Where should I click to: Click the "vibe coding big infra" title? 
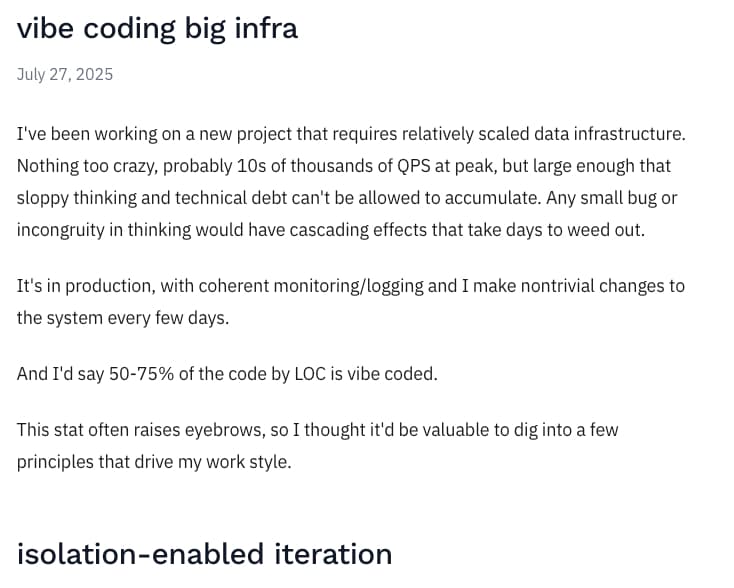tap(157, 28)
